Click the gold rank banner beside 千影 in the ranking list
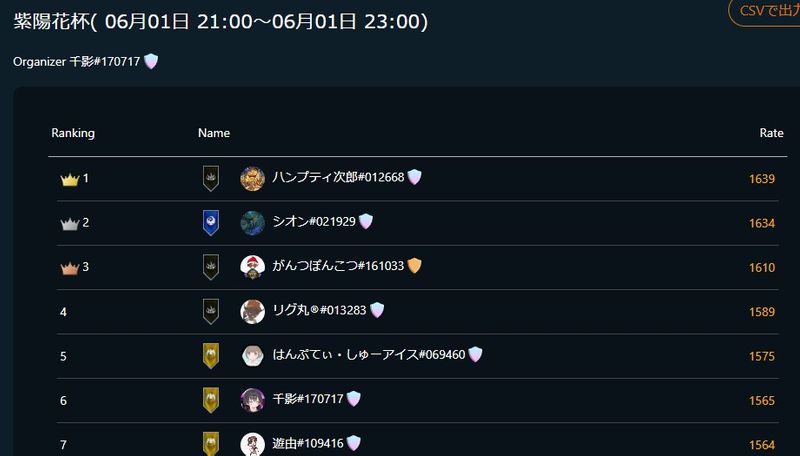Image resolution: width=800 pixels, height=456 pixels. coord(211,400)
